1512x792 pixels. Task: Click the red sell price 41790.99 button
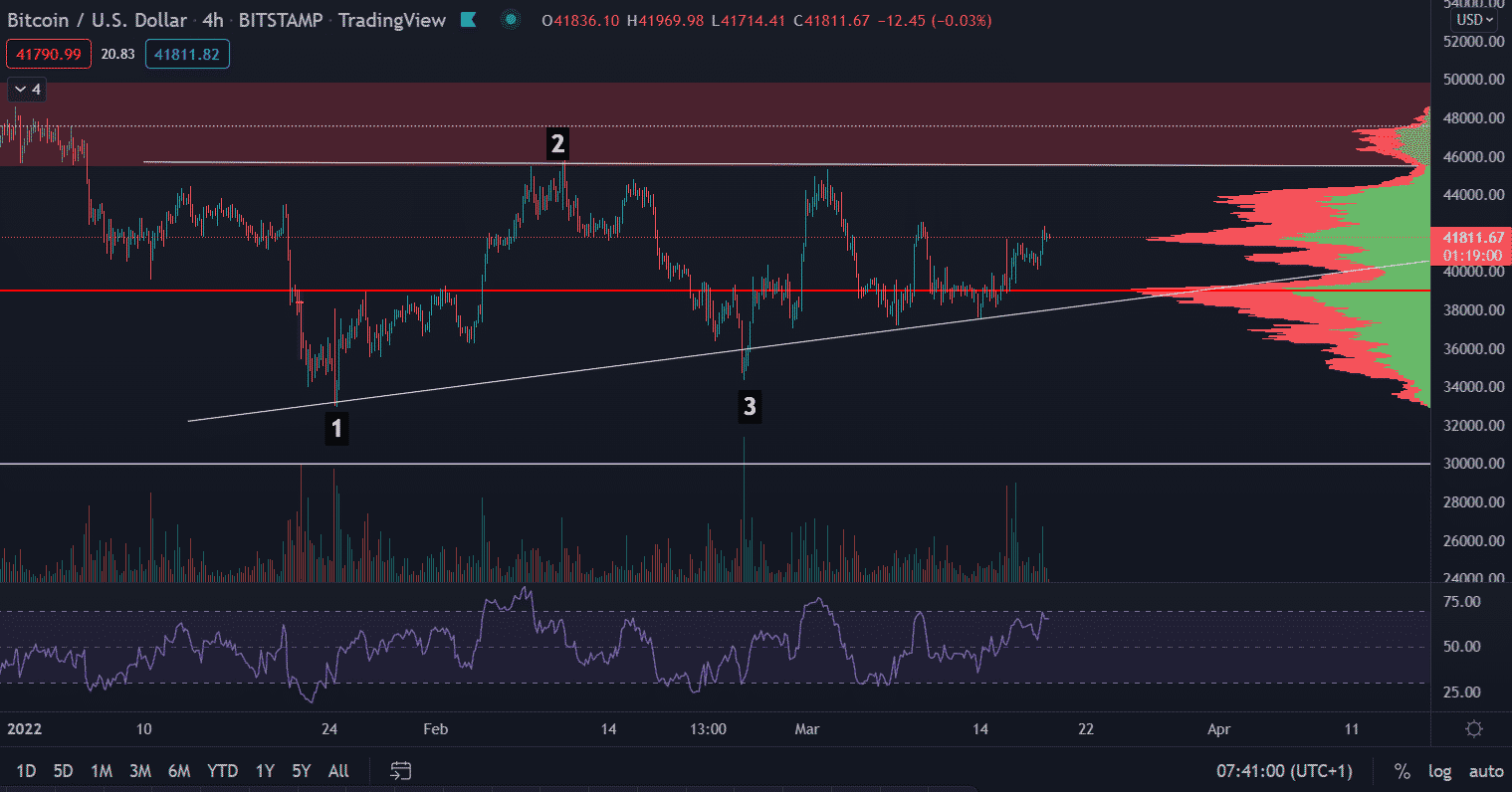point(49,54)
